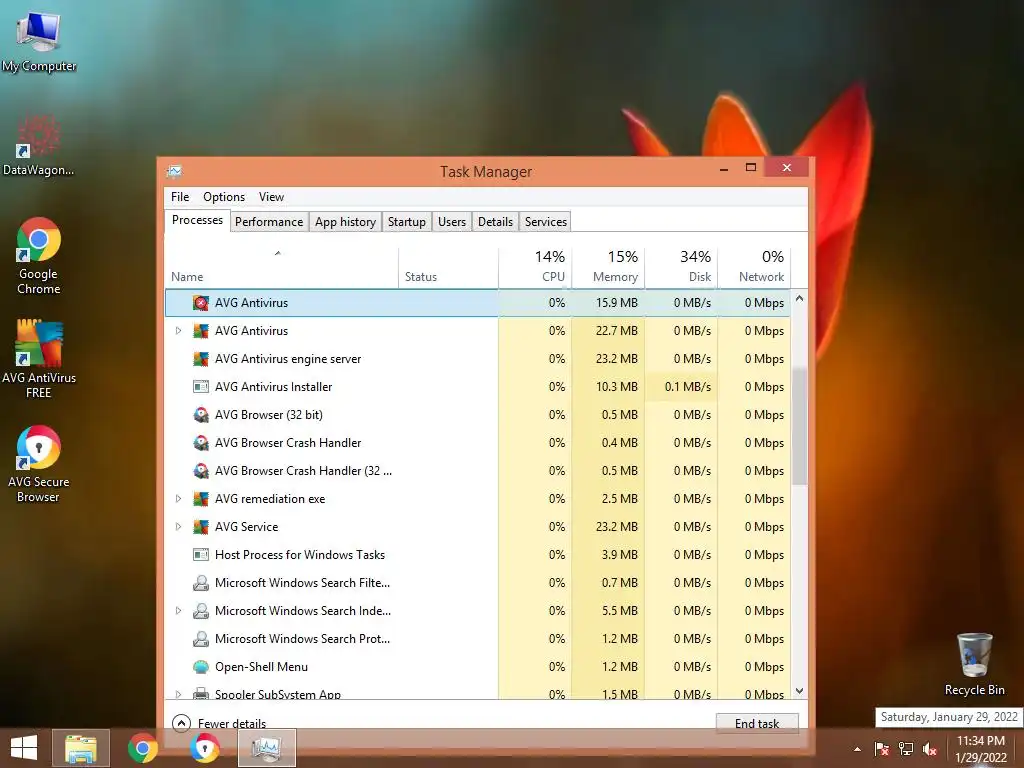Sort by Name column header
The image size is (1024, 768).
281,268
